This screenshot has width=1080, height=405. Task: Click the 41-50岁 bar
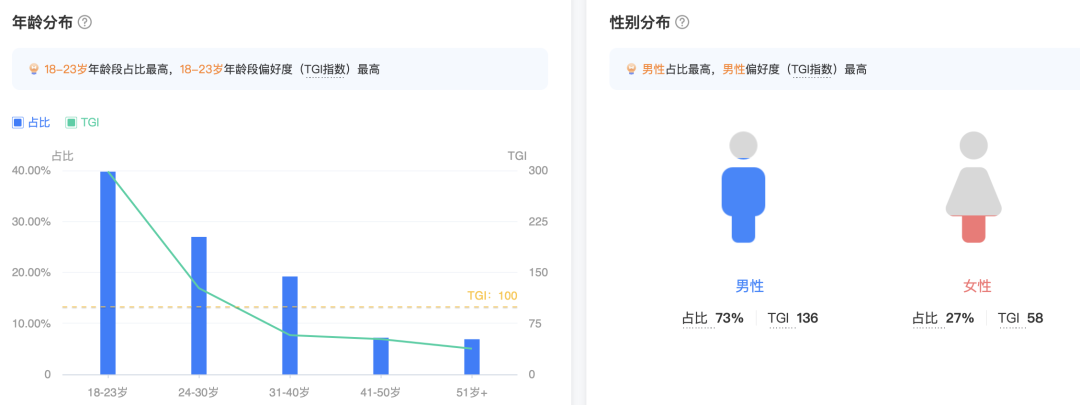point(381,356)
